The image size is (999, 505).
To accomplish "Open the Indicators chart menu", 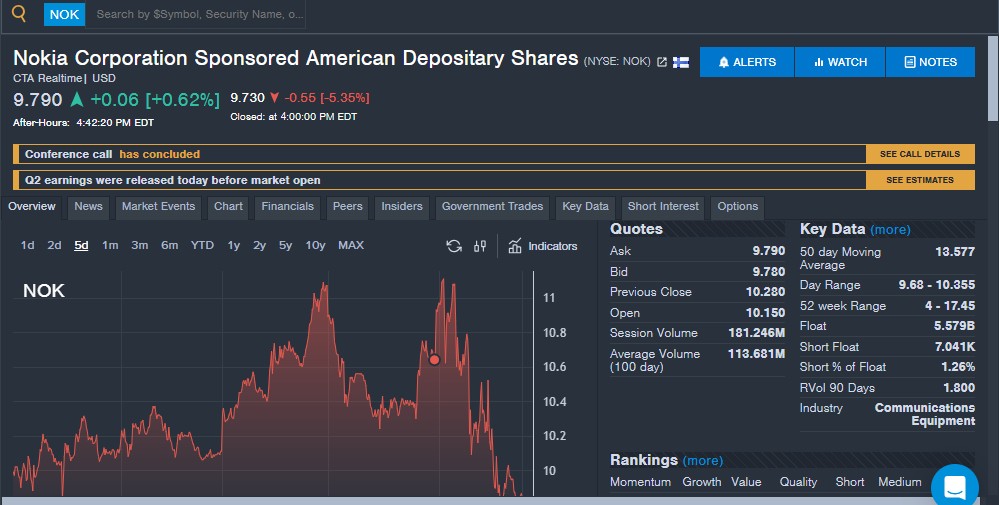I will pos(543,246).
